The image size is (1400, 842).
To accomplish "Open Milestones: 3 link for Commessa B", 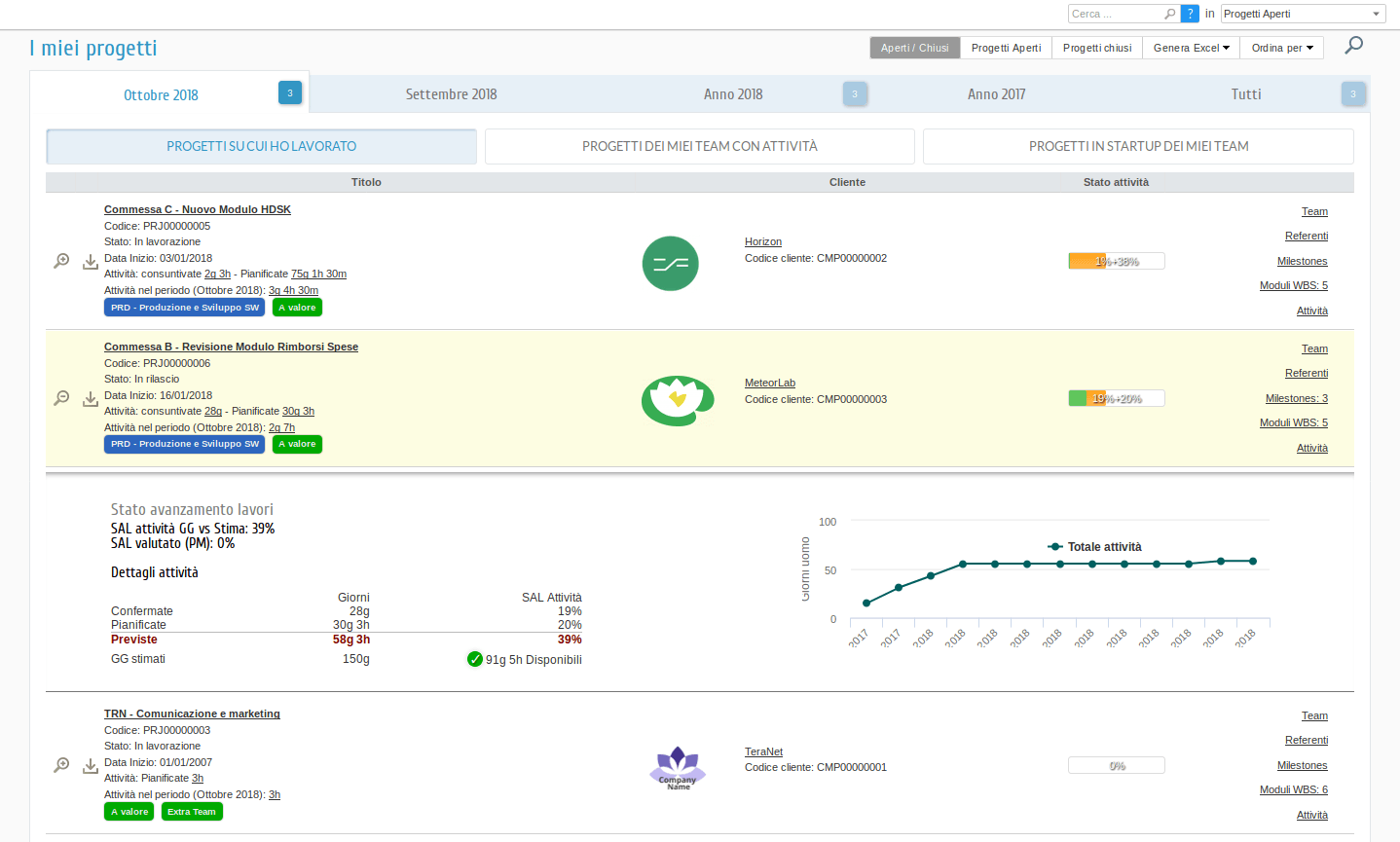I will [1296, 398].
